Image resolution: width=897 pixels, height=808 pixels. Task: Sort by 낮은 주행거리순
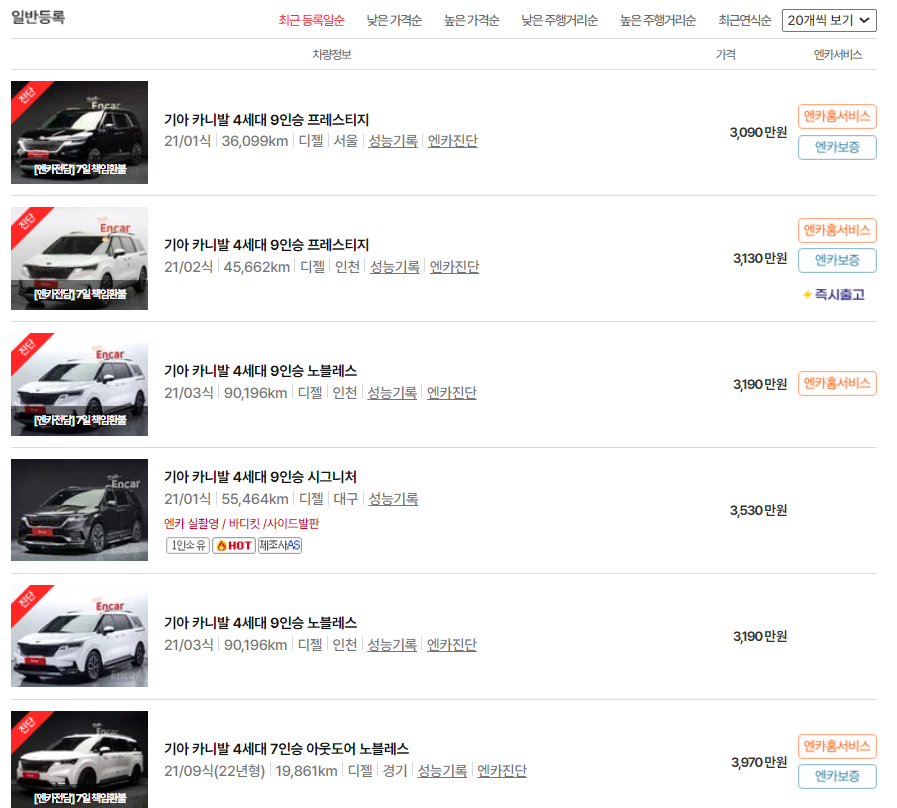559,21
